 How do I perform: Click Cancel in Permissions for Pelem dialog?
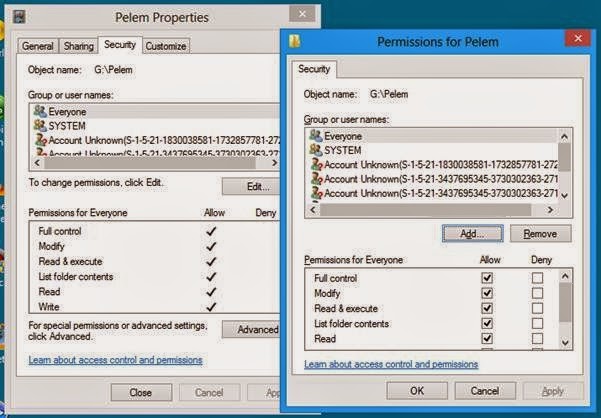tap(485, 391)
